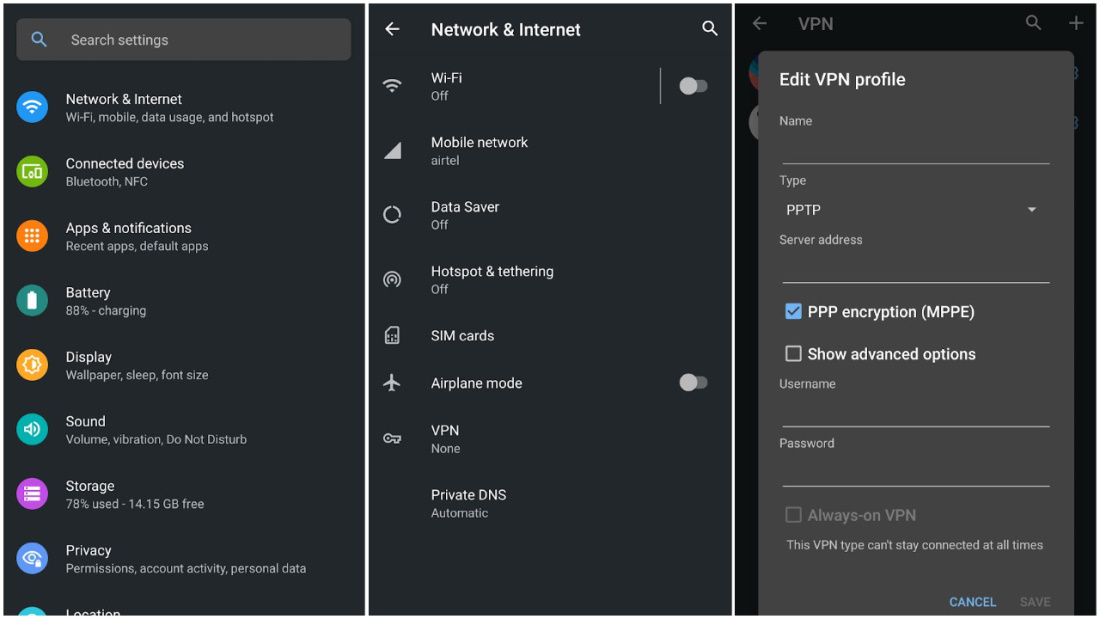This screenshot has width=1100, height=619.
Task: Open Display settings row
Action: [x=184, y=365]
